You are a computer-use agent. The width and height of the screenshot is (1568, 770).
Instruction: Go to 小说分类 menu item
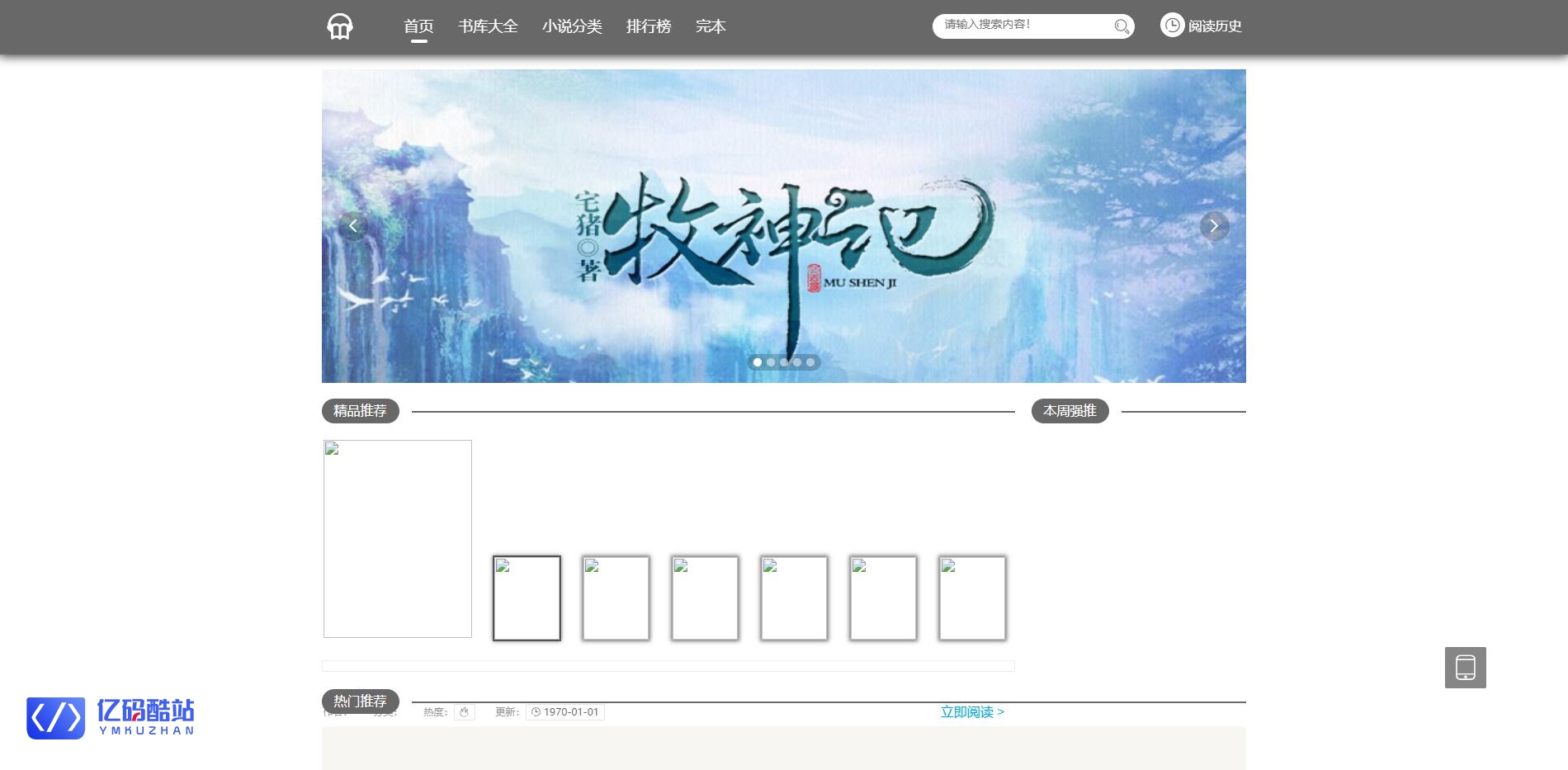[572, 26]
